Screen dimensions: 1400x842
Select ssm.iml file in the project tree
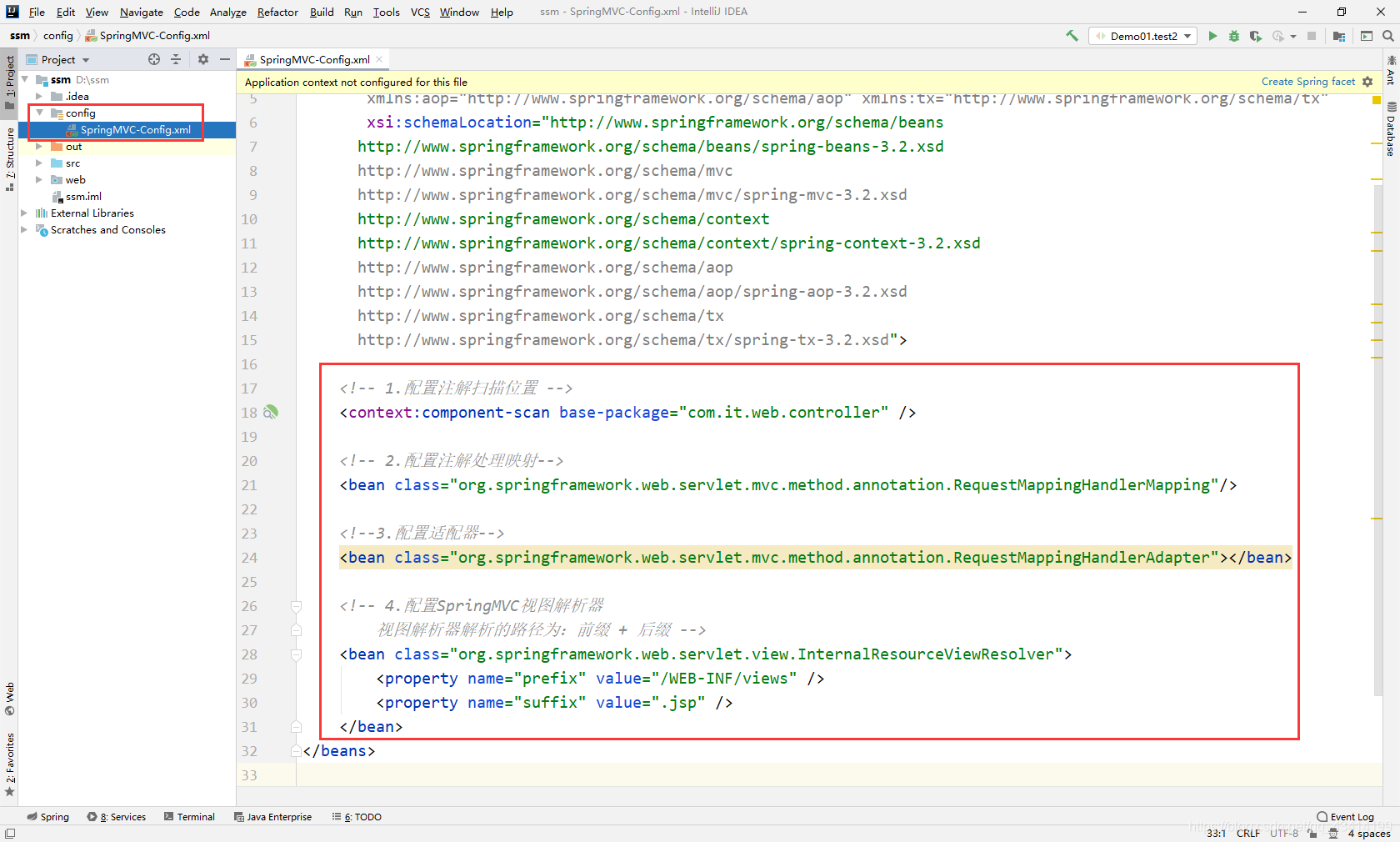point(83,197)
